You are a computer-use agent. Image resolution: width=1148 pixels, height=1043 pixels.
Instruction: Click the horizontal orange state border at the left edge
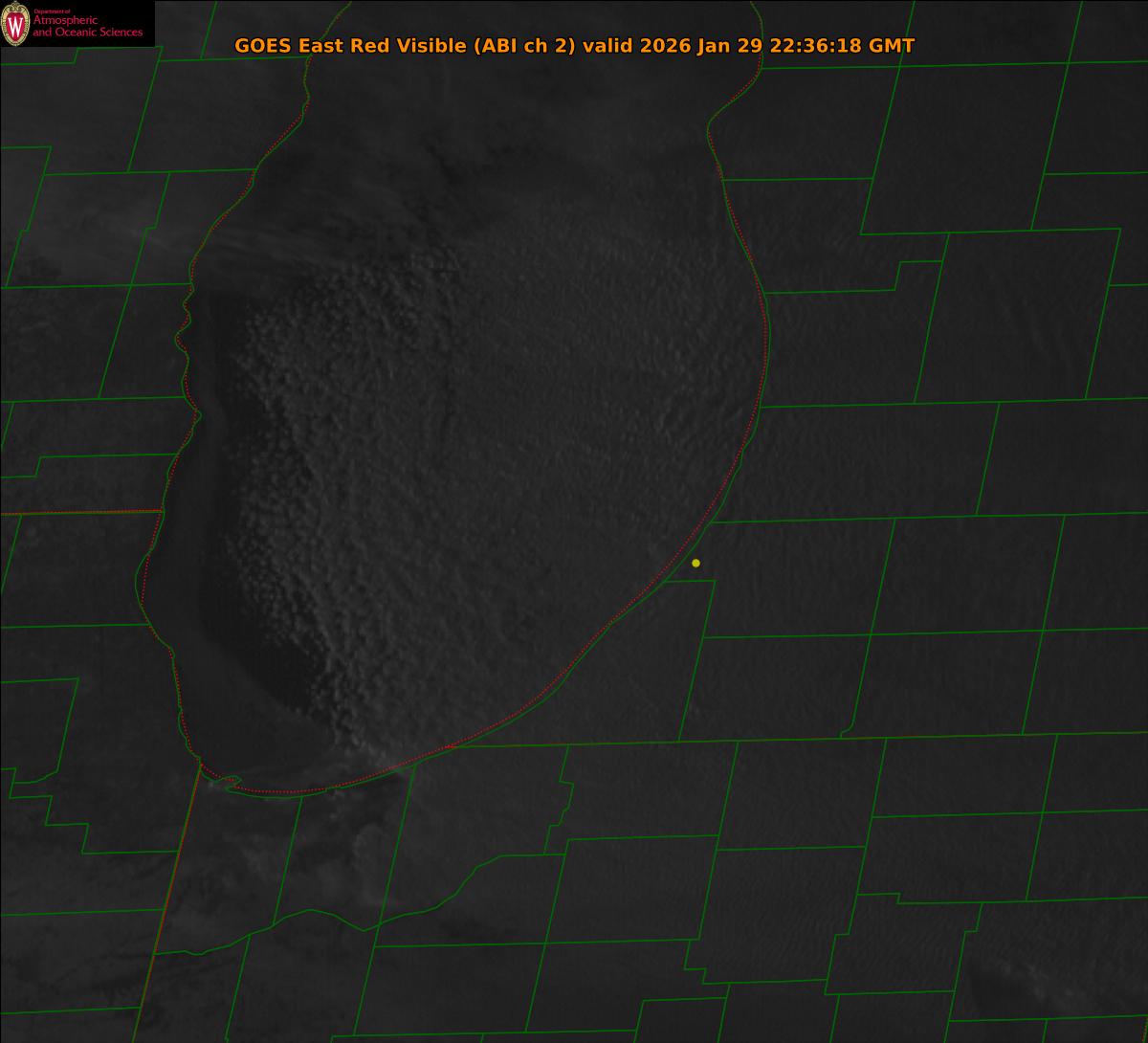point(77,513)
